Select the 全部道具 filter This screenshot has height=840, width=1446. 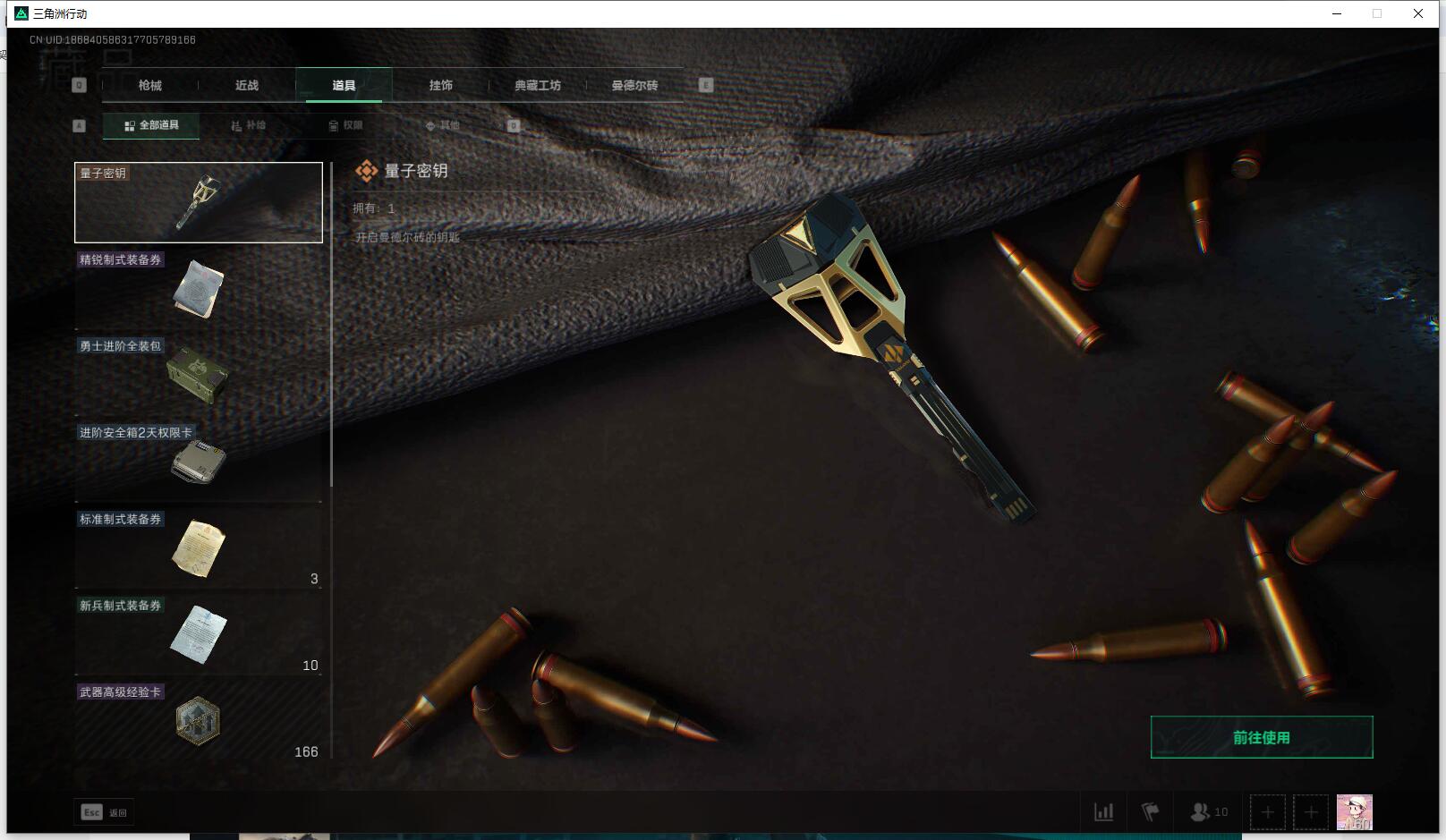coord(151,125)
